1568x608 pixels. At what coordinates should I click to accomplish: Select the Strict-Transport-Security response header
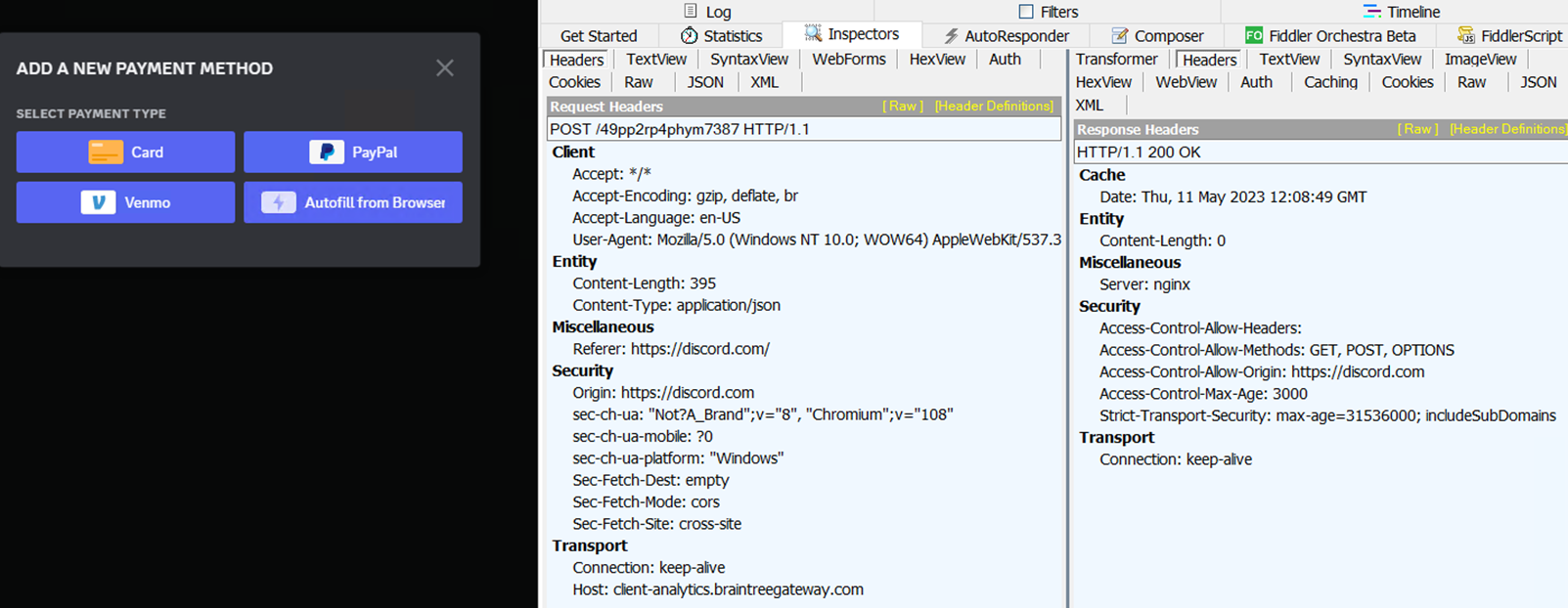(x=1326, y=415)
